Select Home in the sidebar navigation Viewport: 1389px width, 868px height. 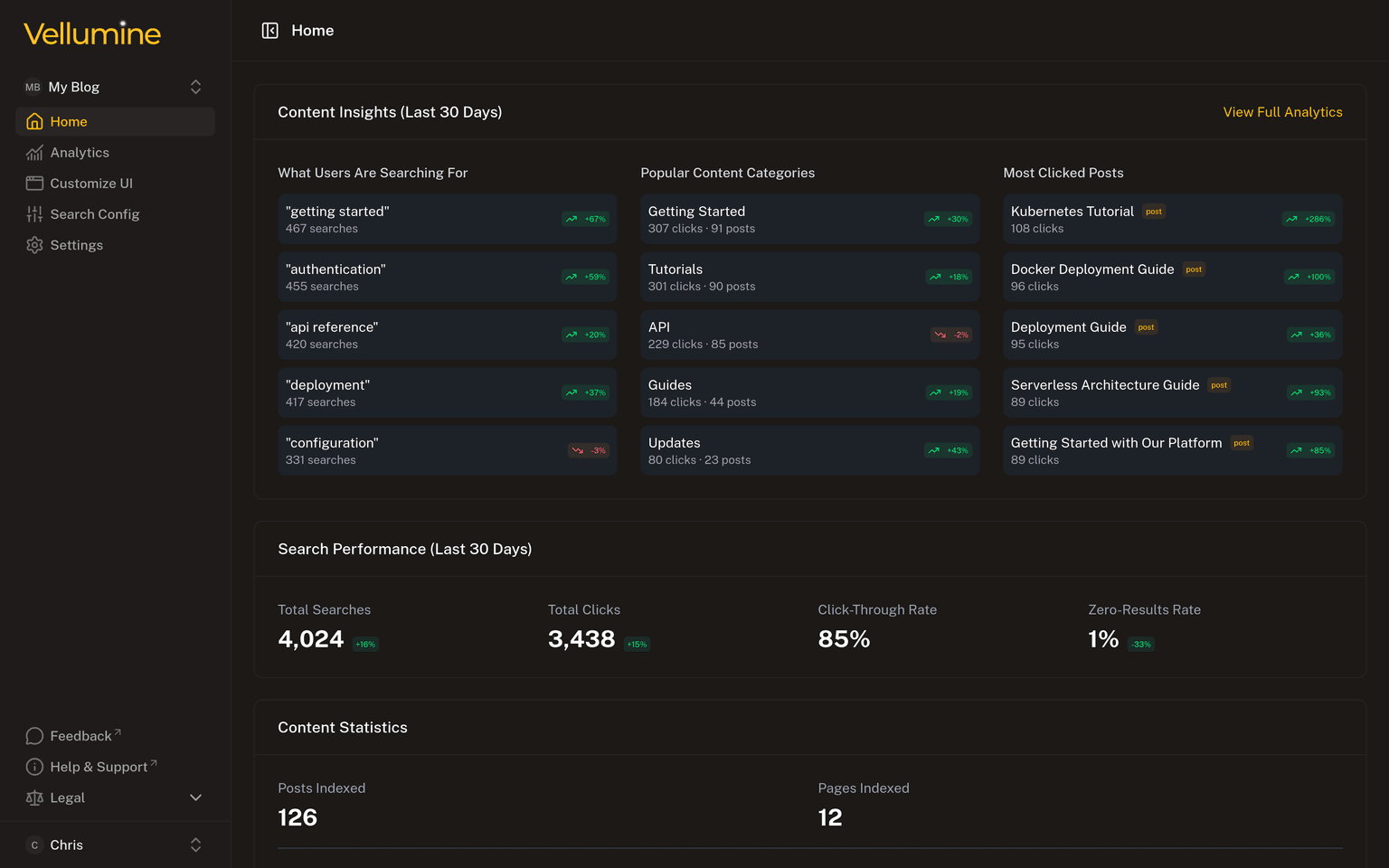tap(68, 121)
